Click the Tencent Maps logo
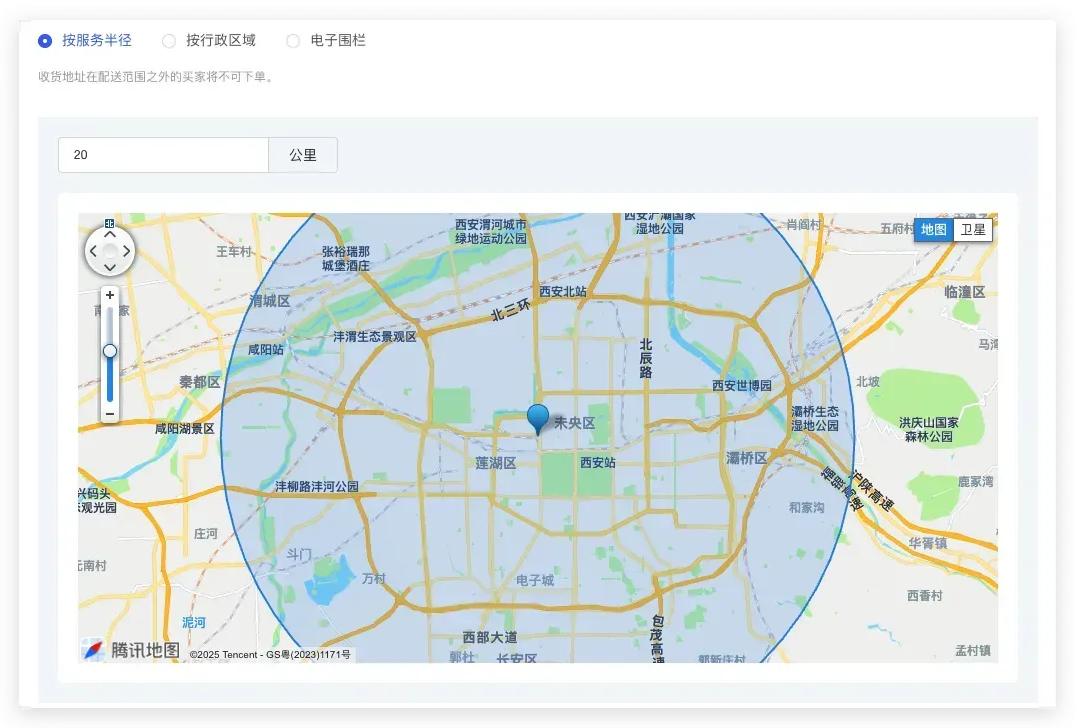This screenshot has width=1077, height=728. pyautogui.click(x=131, y=650)
